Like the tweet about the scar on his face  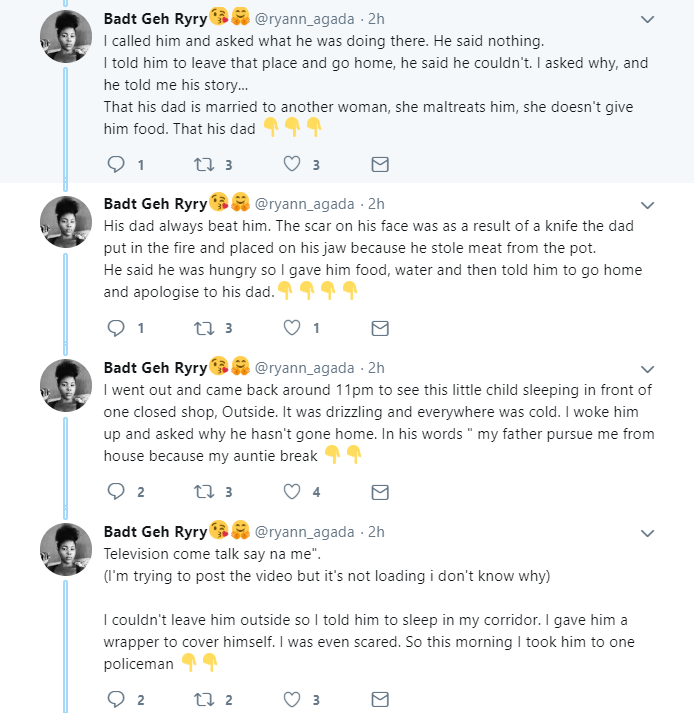(292, 328)
